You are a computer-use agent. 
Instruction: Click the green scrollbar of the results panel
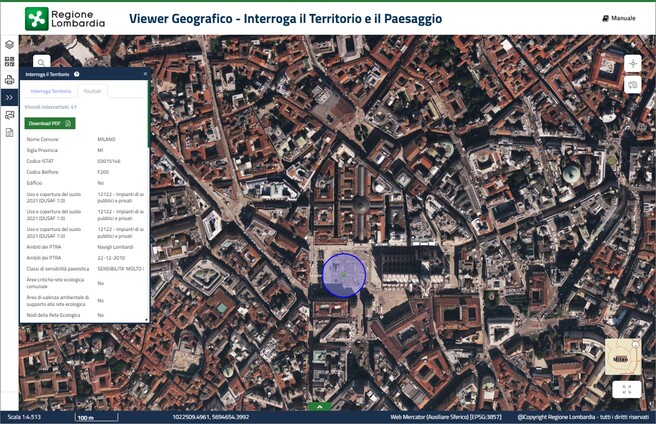tap(149, 113)
